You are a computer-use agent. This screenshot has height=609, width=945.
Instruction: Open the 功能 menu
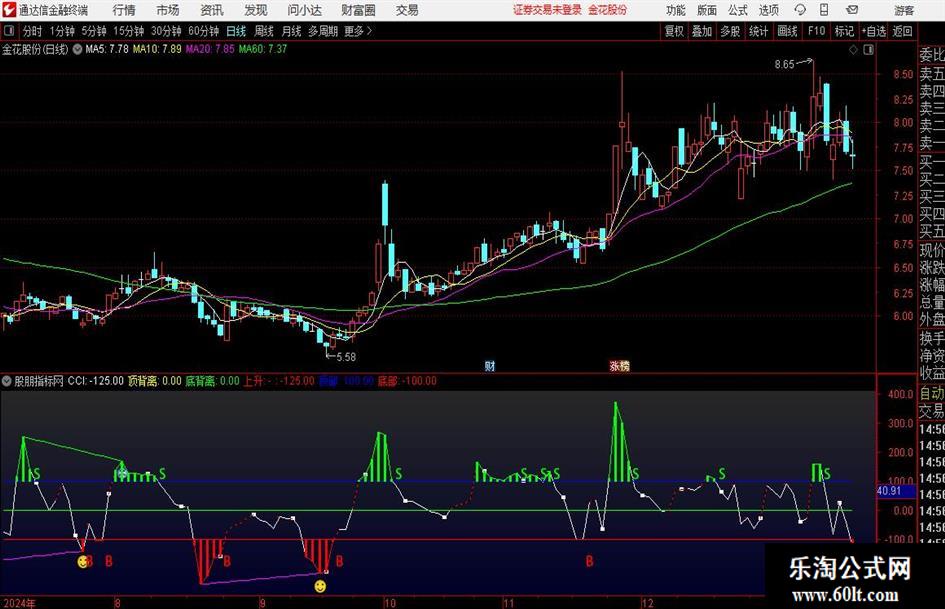coord(676,10)
